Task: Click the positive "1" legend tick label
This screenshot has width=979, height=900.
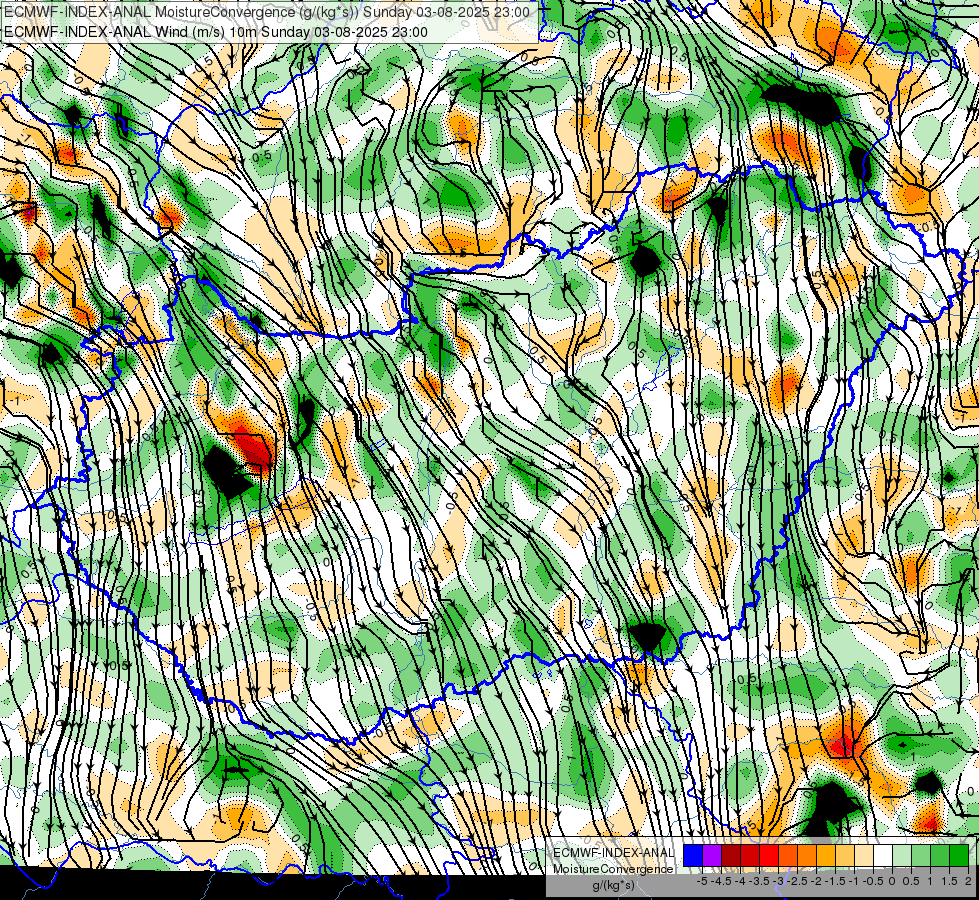Action: (930, 881)
